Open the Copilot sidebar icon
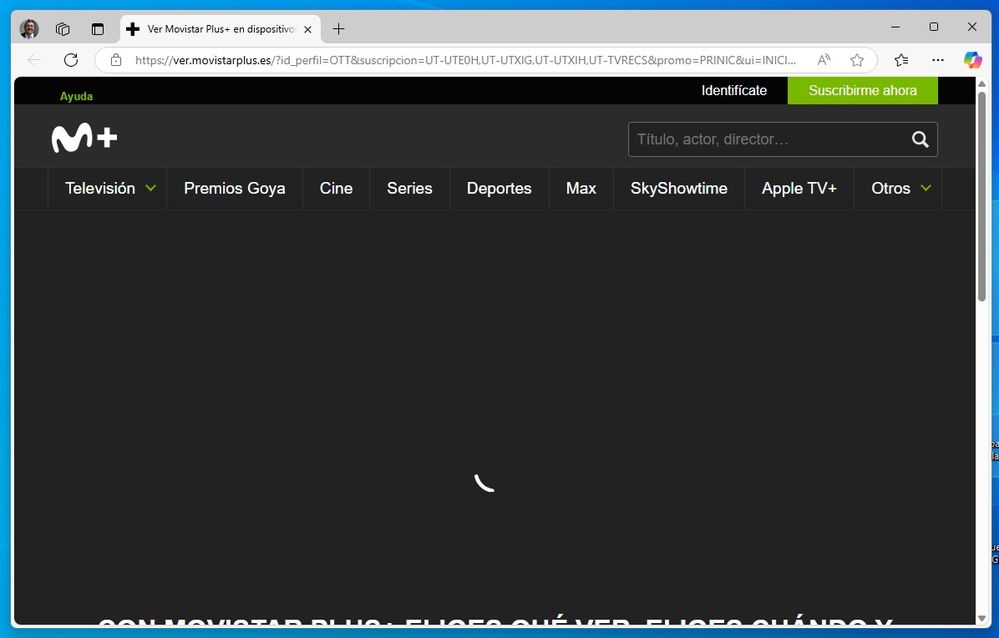 click(972, 60)
